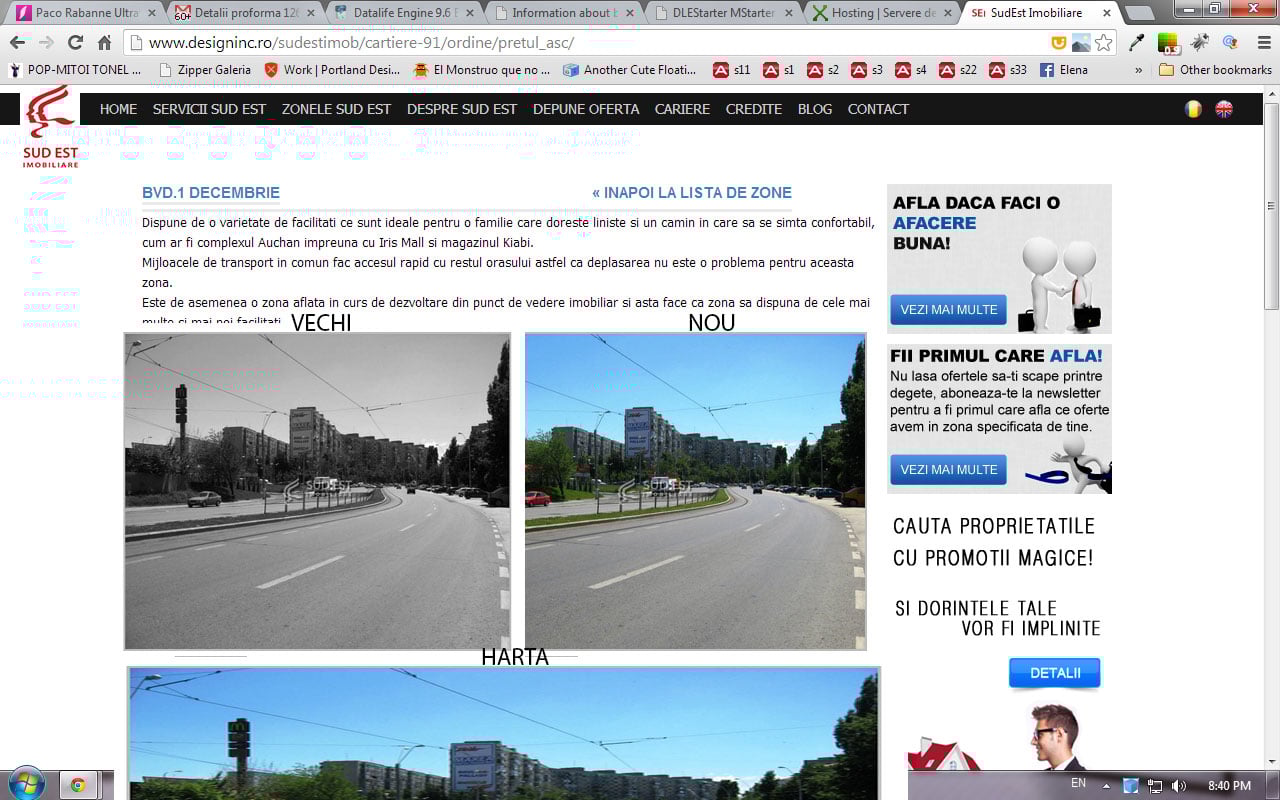The image size is (1280, 800).
Task: Open CREDITE menu item
Action: click(754, 109)
